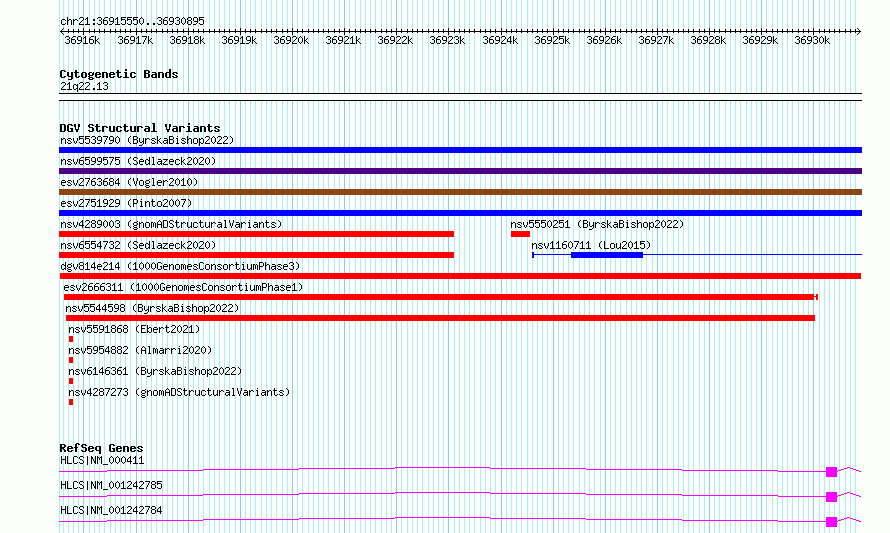
Task: Click the 36930k ruler tick label
Action: pyautogui.click(x=812, y=40)
